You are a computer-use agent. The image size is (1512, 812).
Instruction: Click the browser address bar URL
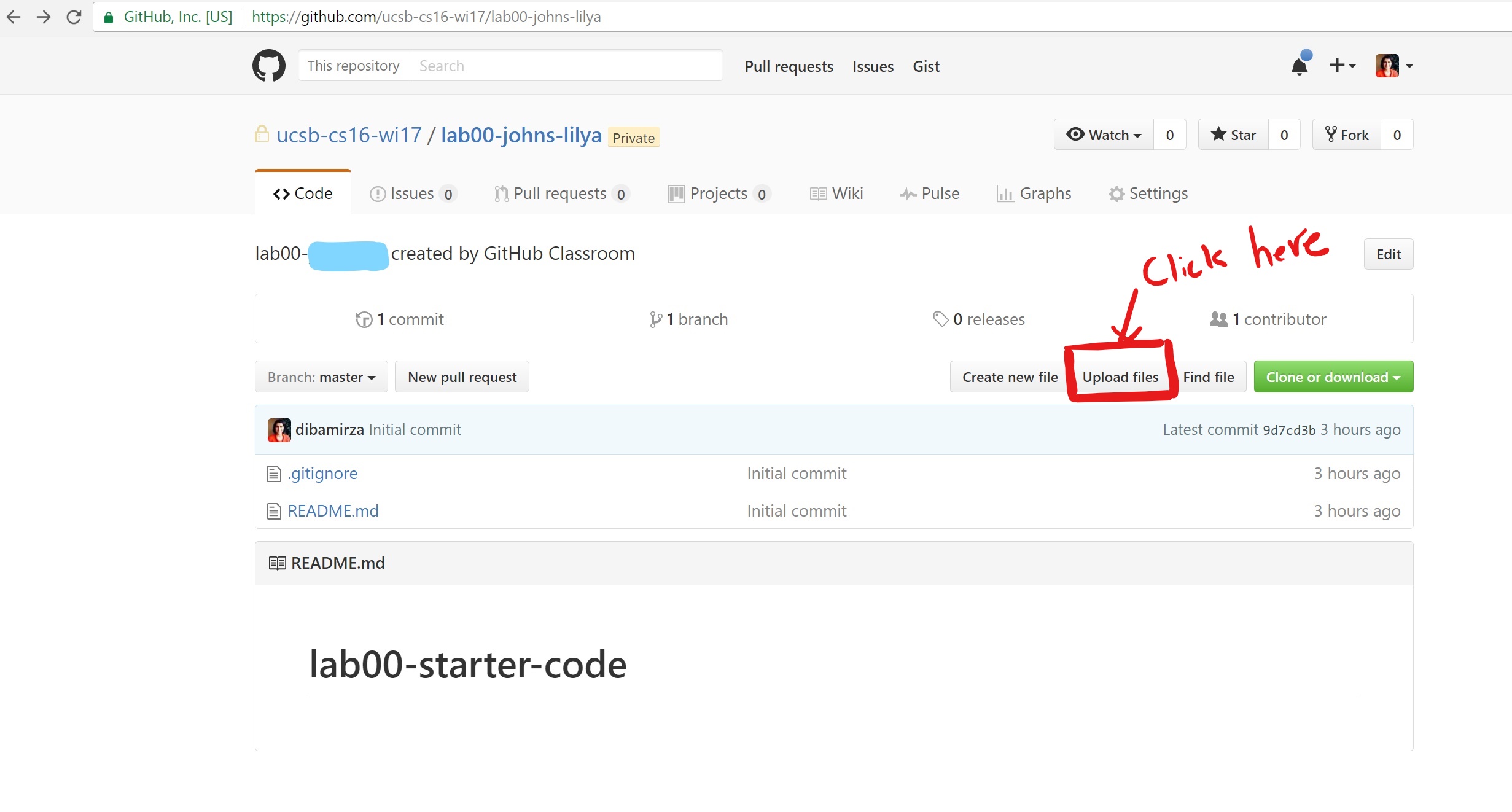point(426,17)
